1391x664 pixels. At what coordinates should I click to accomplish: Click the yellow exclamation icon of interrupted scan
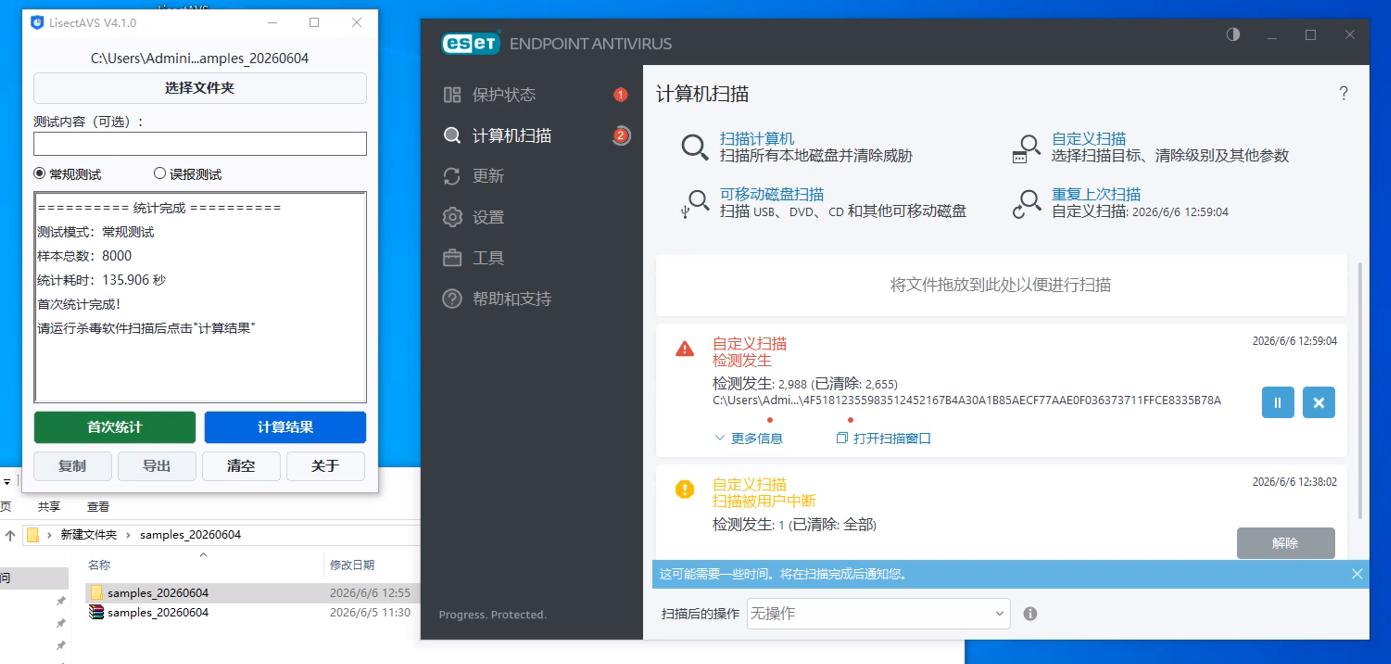click(685, 489)
